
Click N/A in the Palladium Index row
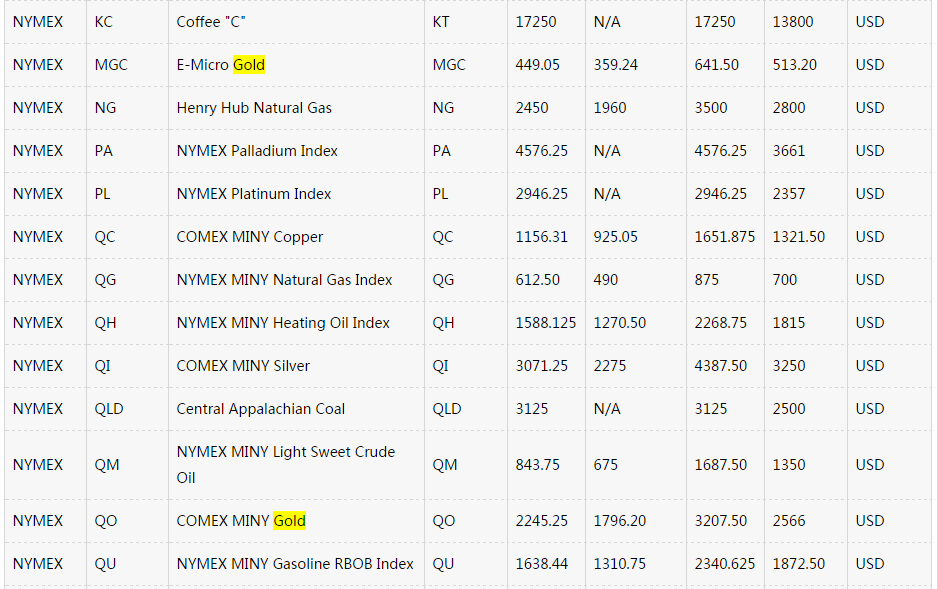point(607,151)
